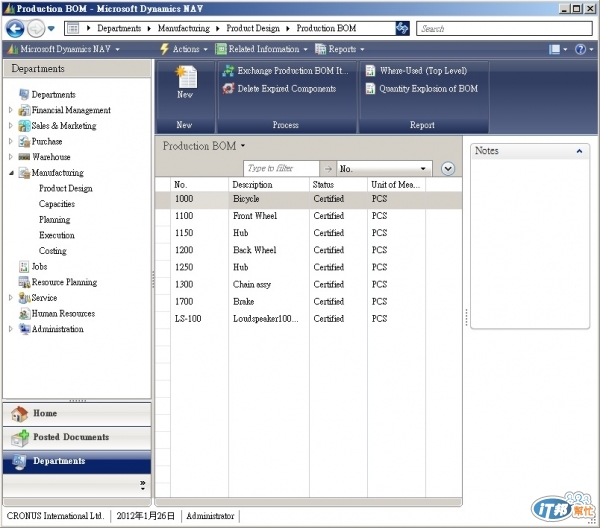Open the Actions menu
This screenshot has height=528, width=600.
pyautogui.click(x=184, y=49)
